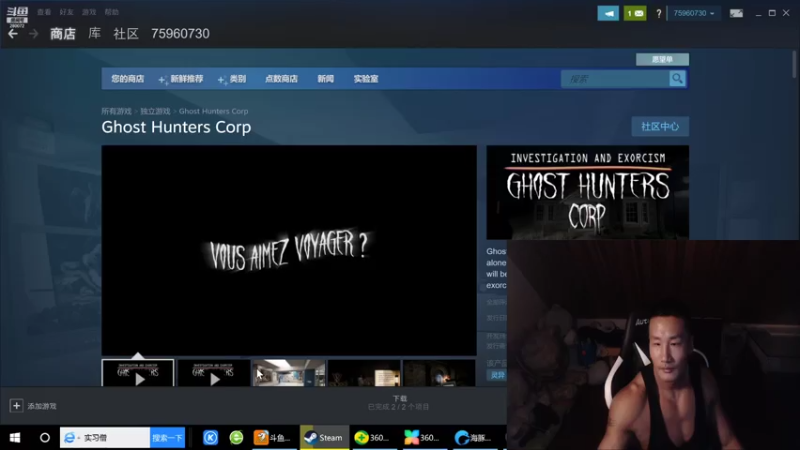Click the 独立游戏 breadcrumb link
The image size is (800, 450).
155,111
